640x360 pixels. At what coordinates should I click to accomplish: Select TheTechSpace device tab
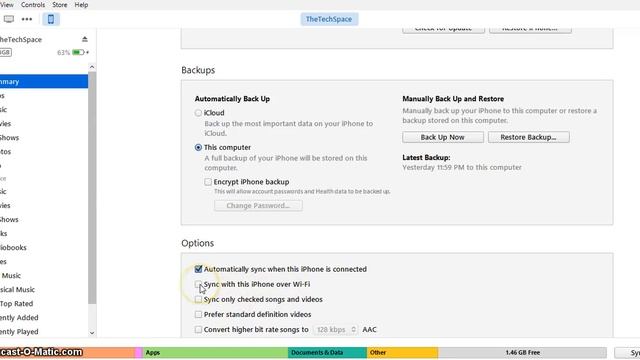(x=329, y=19)
